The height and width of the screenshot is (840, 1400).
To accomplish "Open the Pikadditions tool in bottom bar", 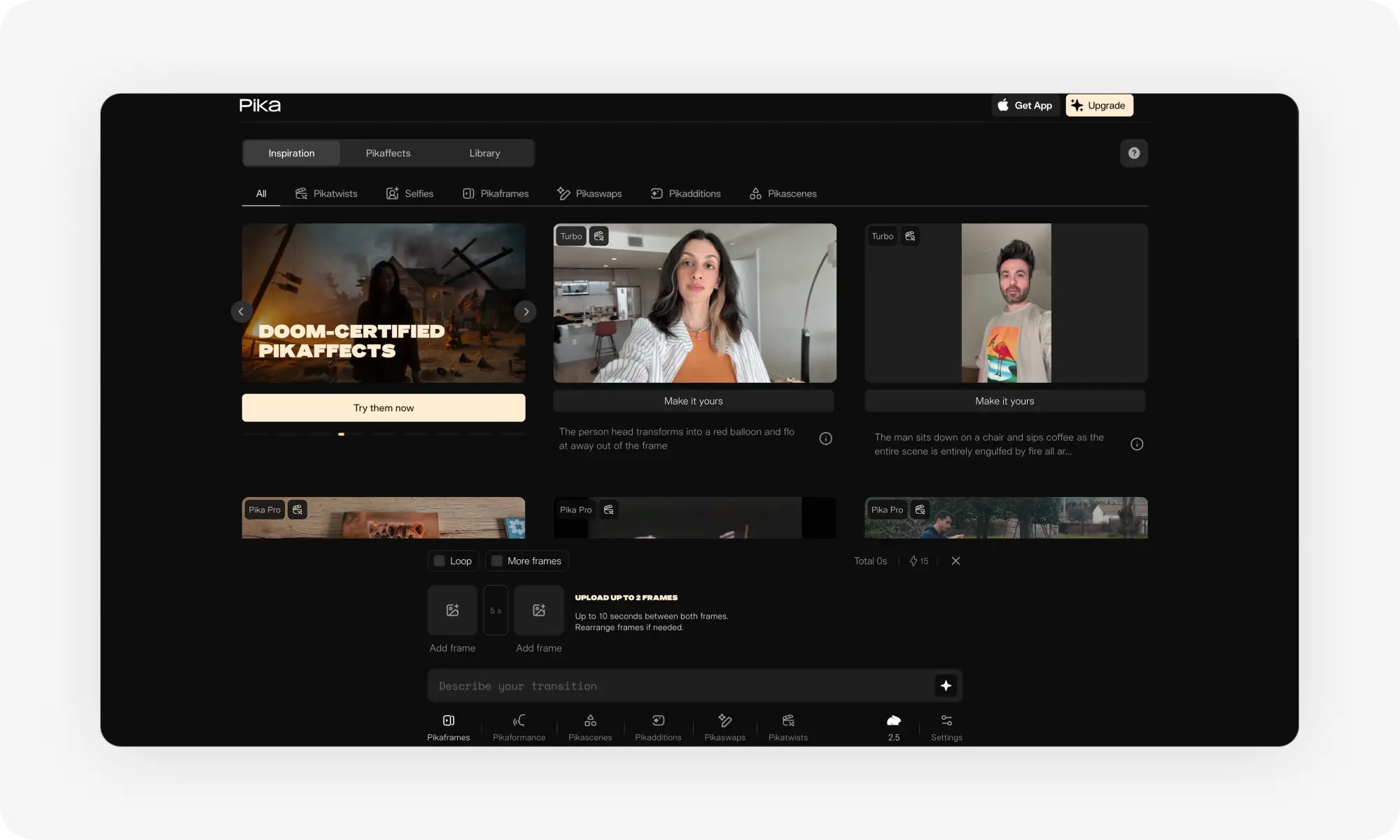I will tap(658, 727).
